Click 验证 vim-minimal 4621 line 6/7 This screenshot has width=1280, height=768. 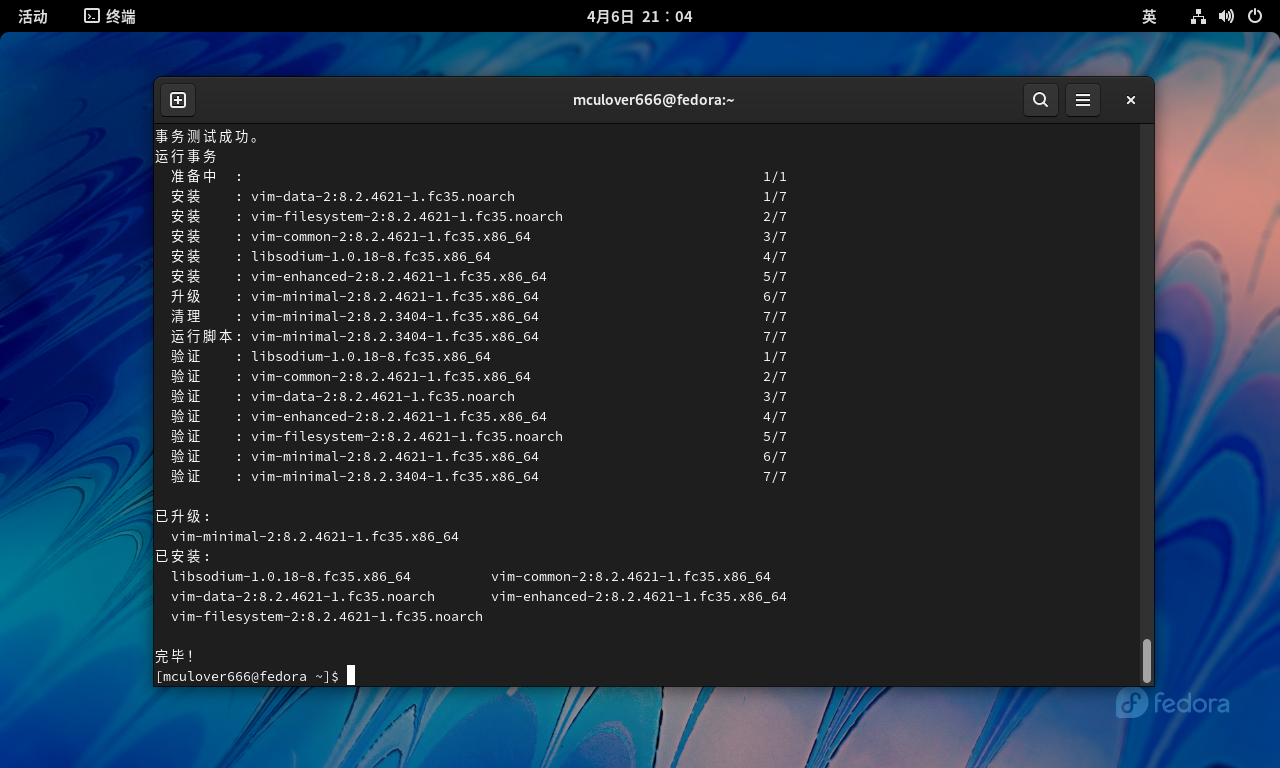[x=479, y=456]
